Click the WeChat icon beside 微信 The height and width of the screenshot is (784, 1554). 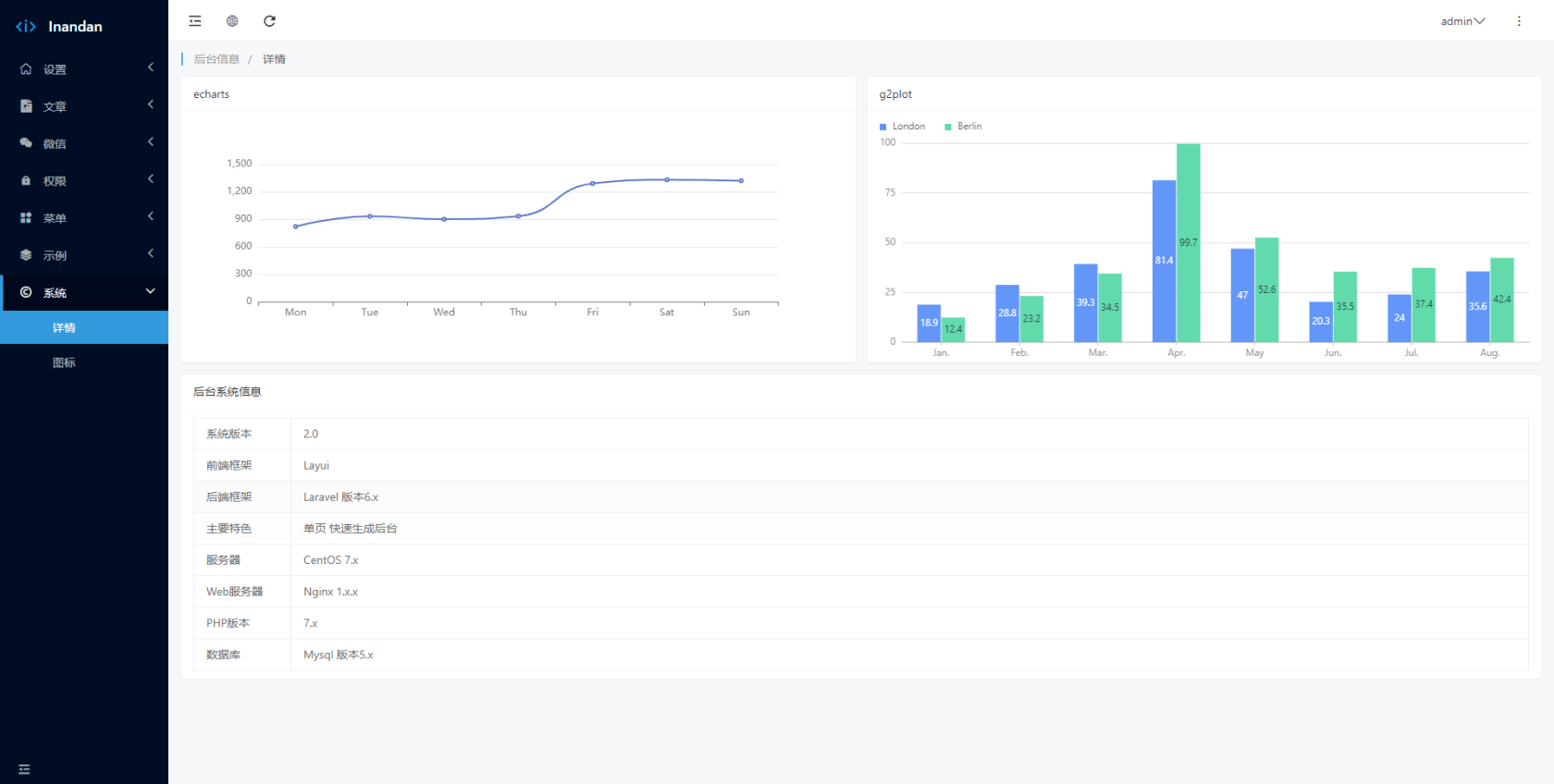pyautogui.click(x=26, y=143)
